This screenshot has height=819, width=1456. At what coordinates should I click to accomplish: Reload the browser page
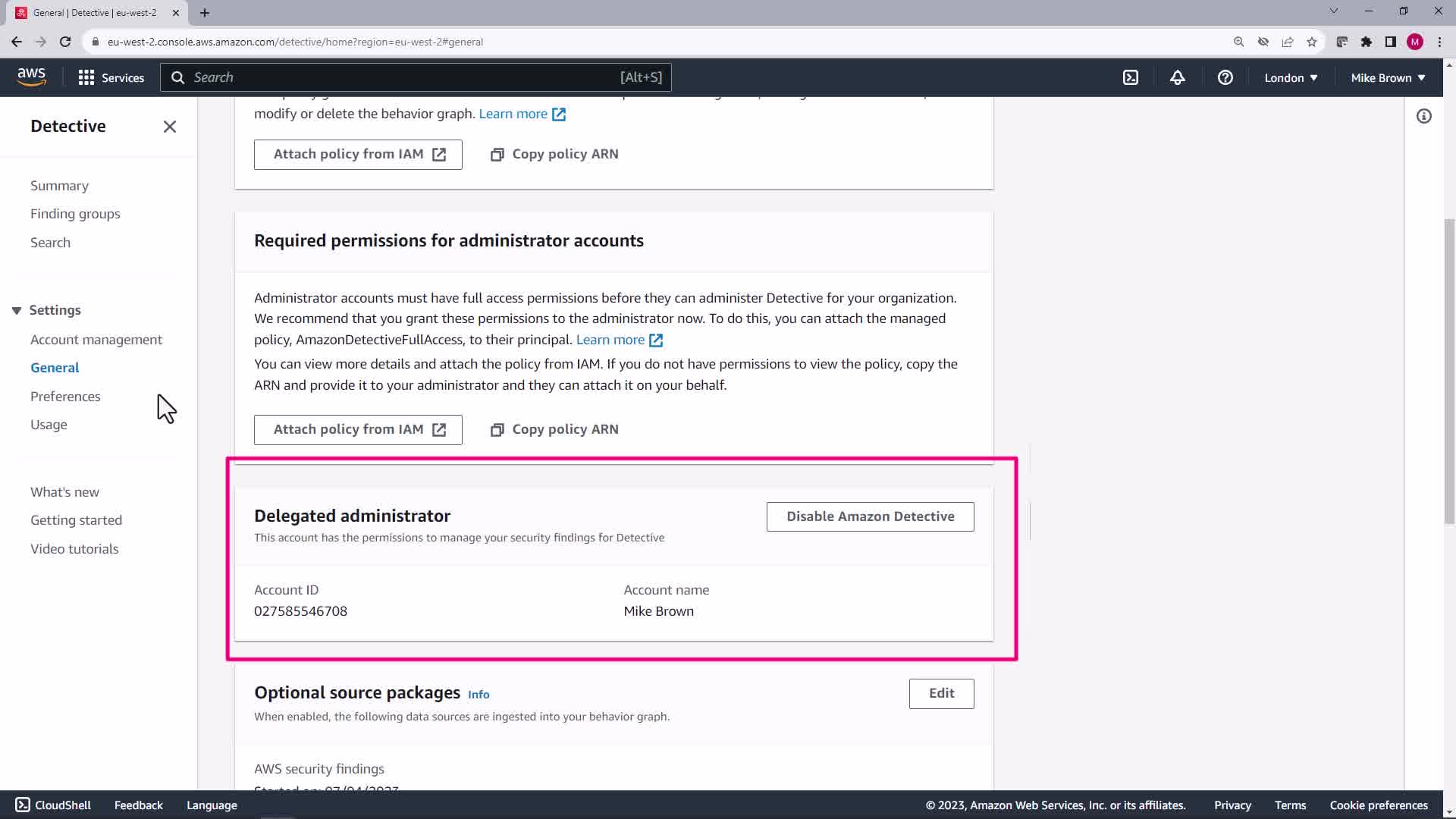click(x=65, y=42)
